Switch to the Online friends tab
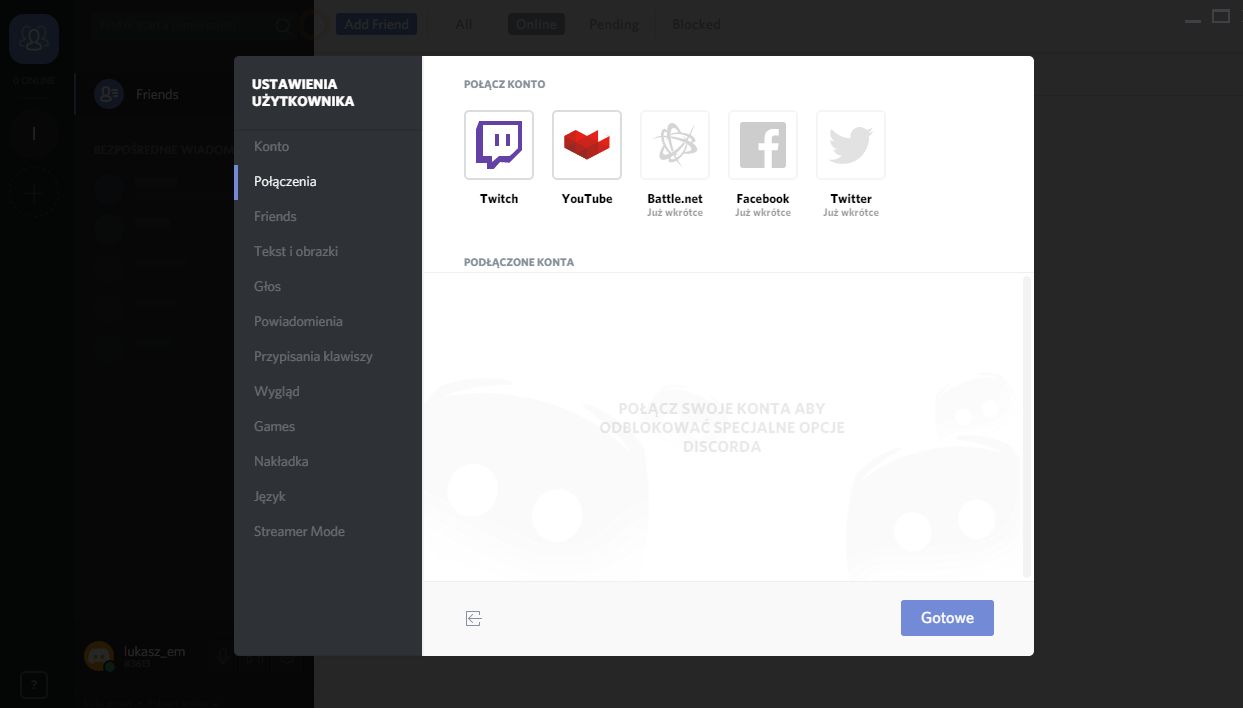The width and height of the screenshot is (1243, 708). click(536, 24)
